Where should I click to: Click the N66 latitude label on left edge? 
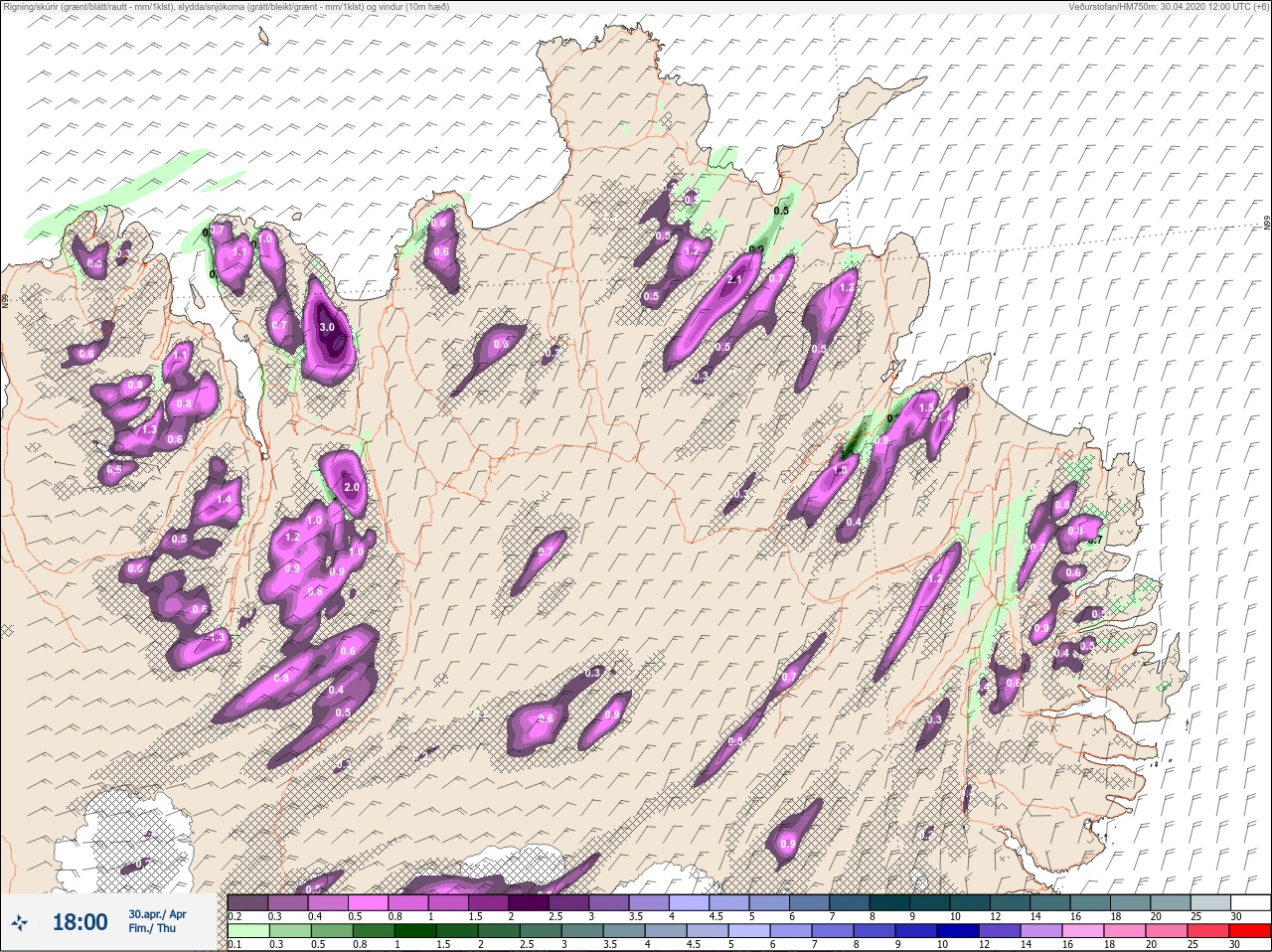(x=6, y=299)
